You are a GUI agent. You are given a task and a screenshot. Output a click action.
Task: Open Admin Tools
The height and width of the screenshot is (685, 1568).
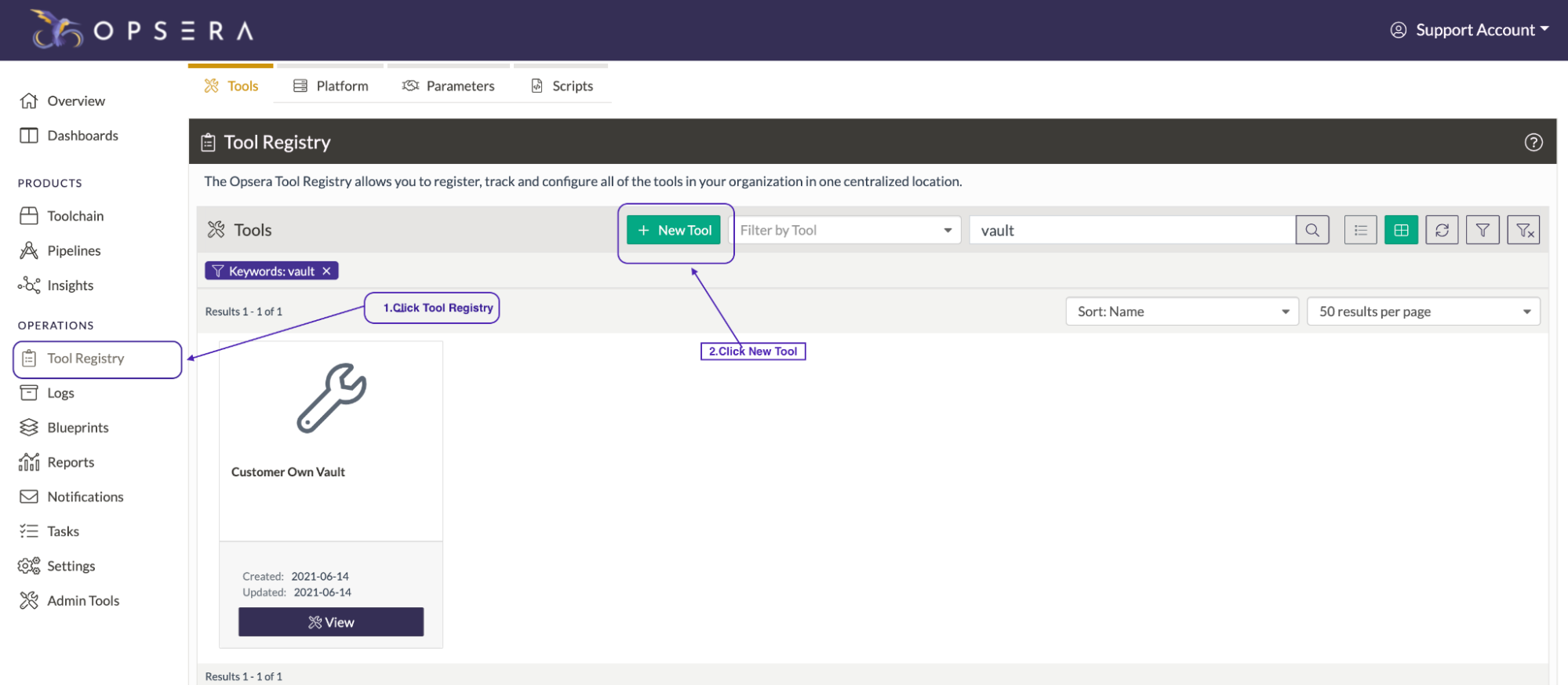[69, 599]
